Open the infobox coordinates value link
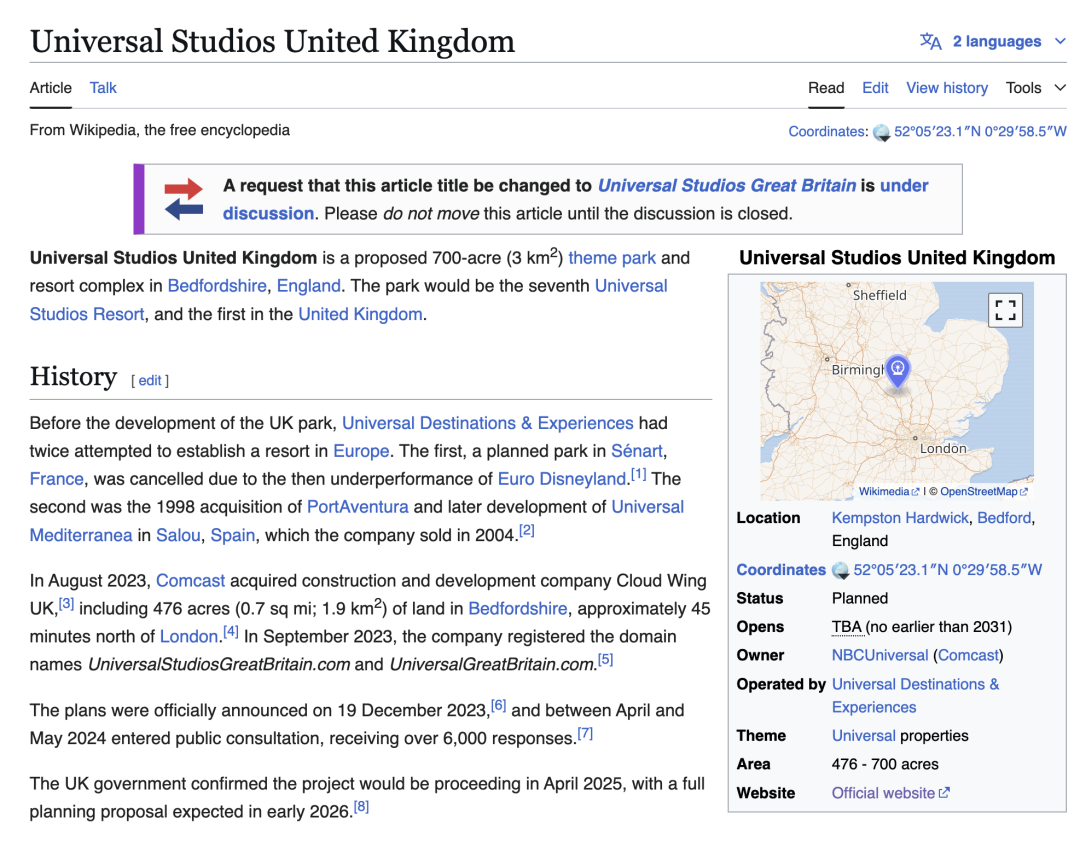The image size is (1080, 847). [x=948, y=570]
